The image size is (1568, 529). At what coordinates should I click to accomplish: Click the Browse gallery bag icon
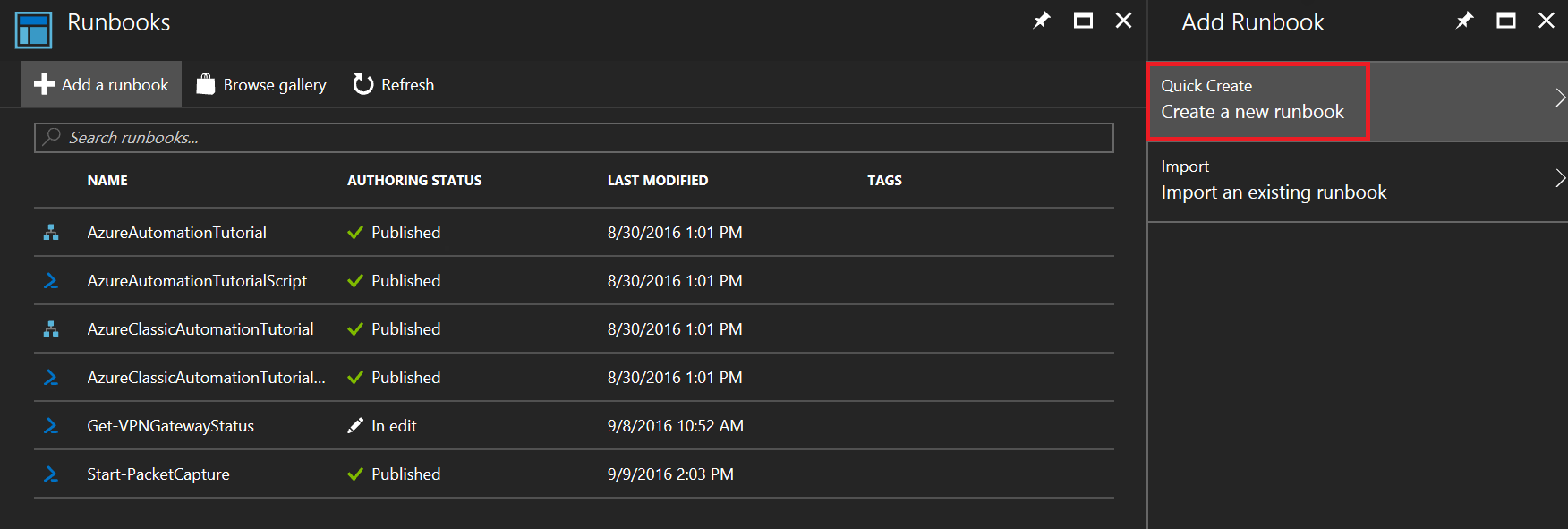tap(206, 84)
